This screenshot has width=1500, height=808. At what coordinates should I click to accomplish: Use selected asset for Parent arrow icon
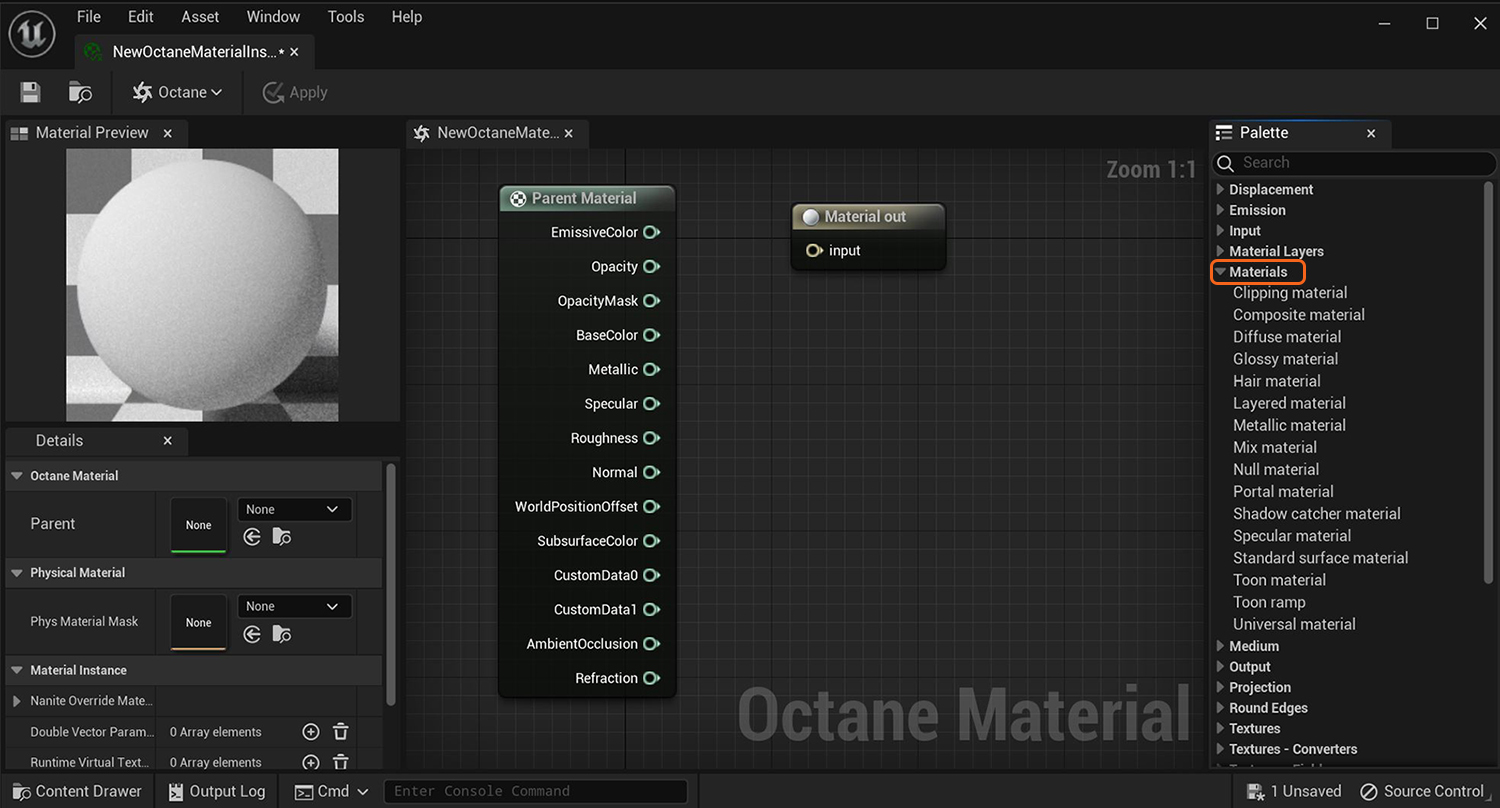coord(252,537)
